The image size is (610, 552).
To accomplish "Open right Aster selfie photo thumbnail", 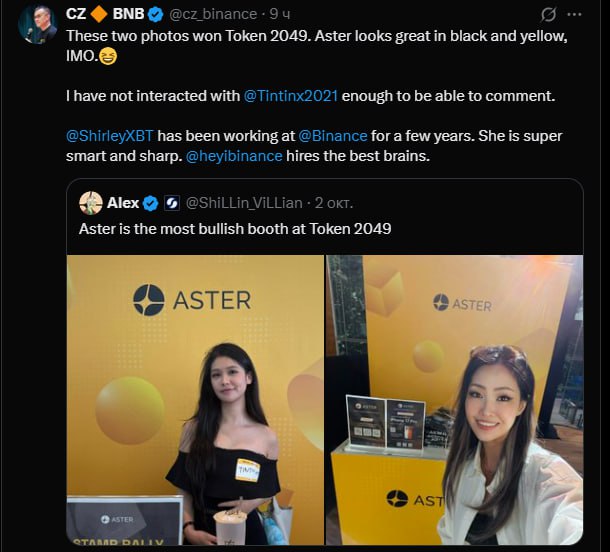I will [454, 400].
